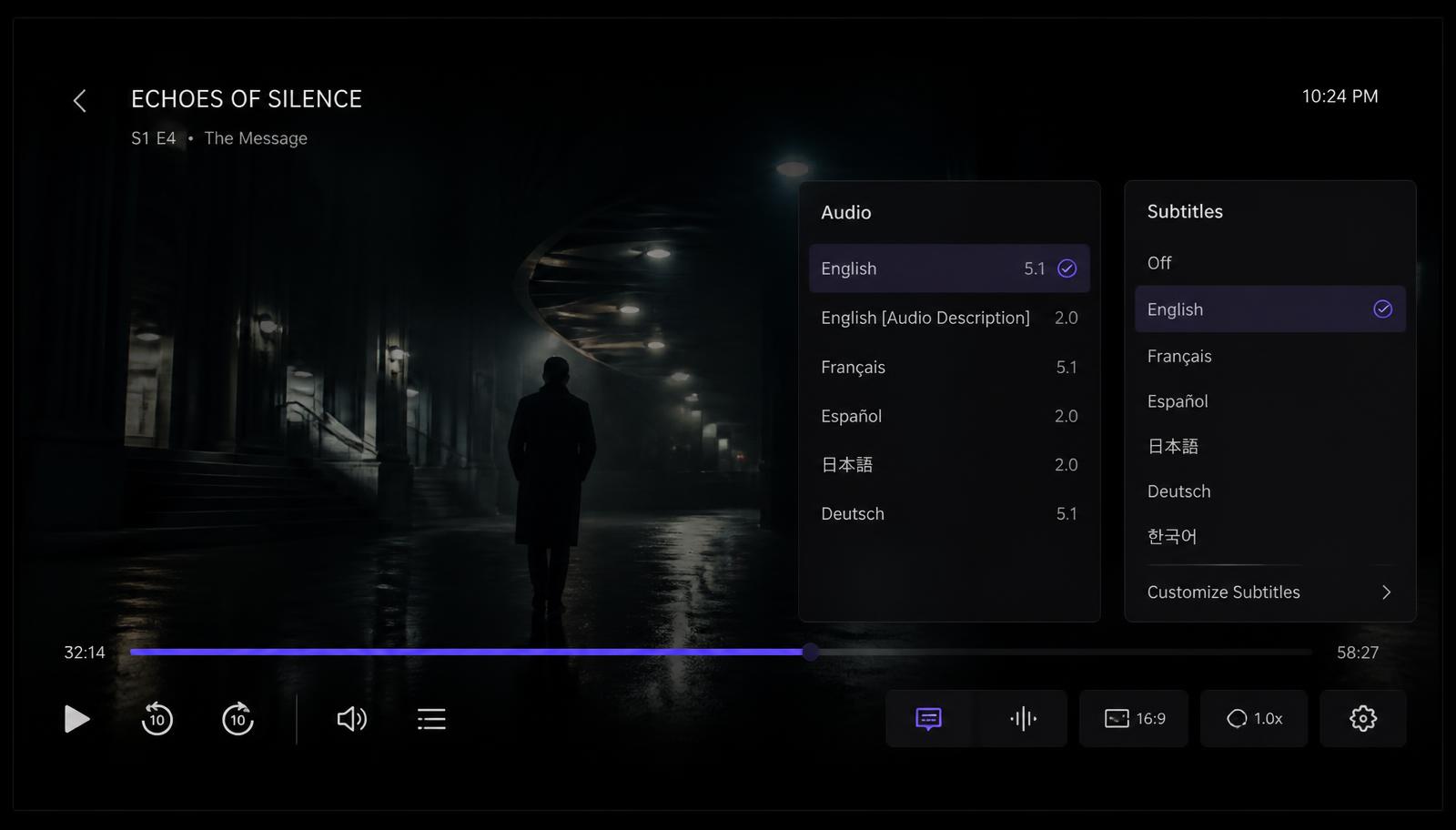Select Deutsch 5.1 audio track
Image resolution: width=1456 pixels, height=830 pixels.
tap(949, 514)
